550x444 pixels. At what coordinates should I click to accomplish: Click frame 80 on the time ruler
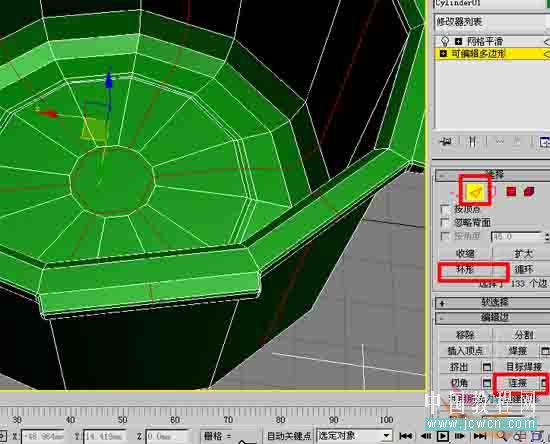[280, 420]
